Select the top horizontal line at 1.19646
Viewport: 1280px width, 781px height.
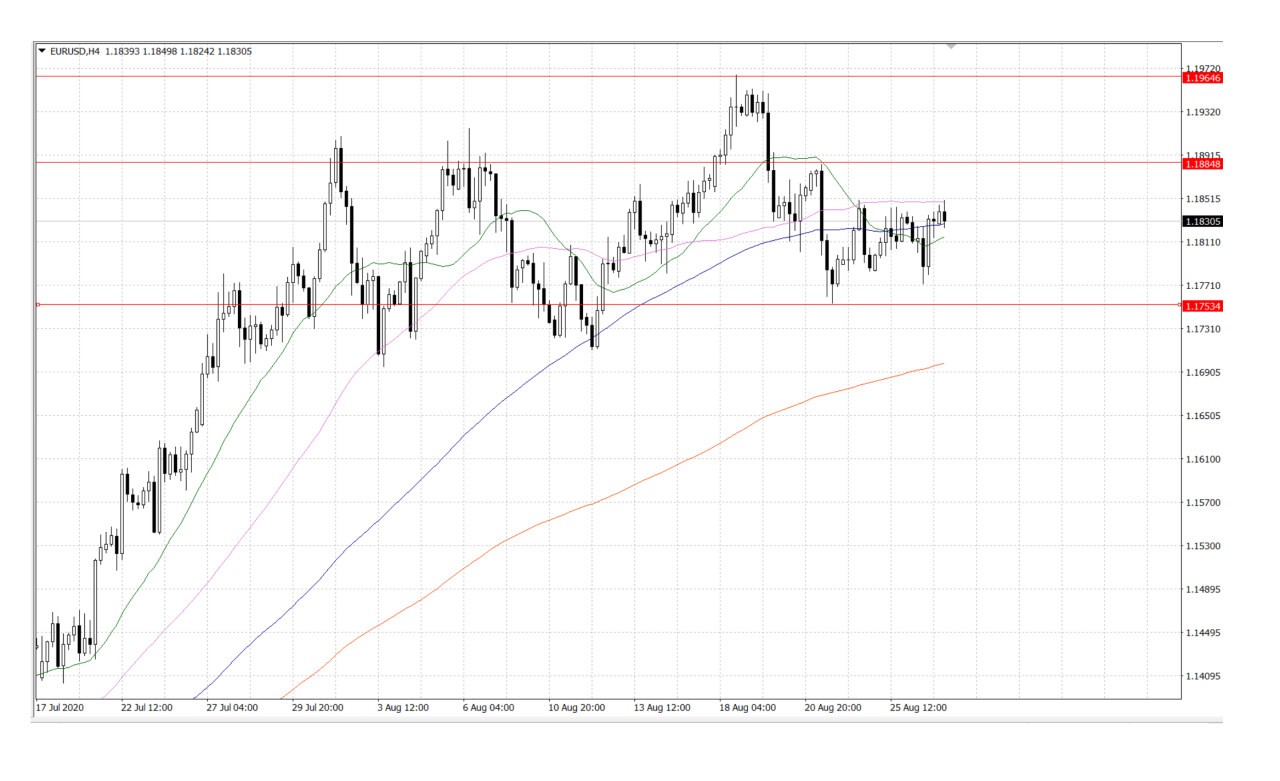point(608,76)
